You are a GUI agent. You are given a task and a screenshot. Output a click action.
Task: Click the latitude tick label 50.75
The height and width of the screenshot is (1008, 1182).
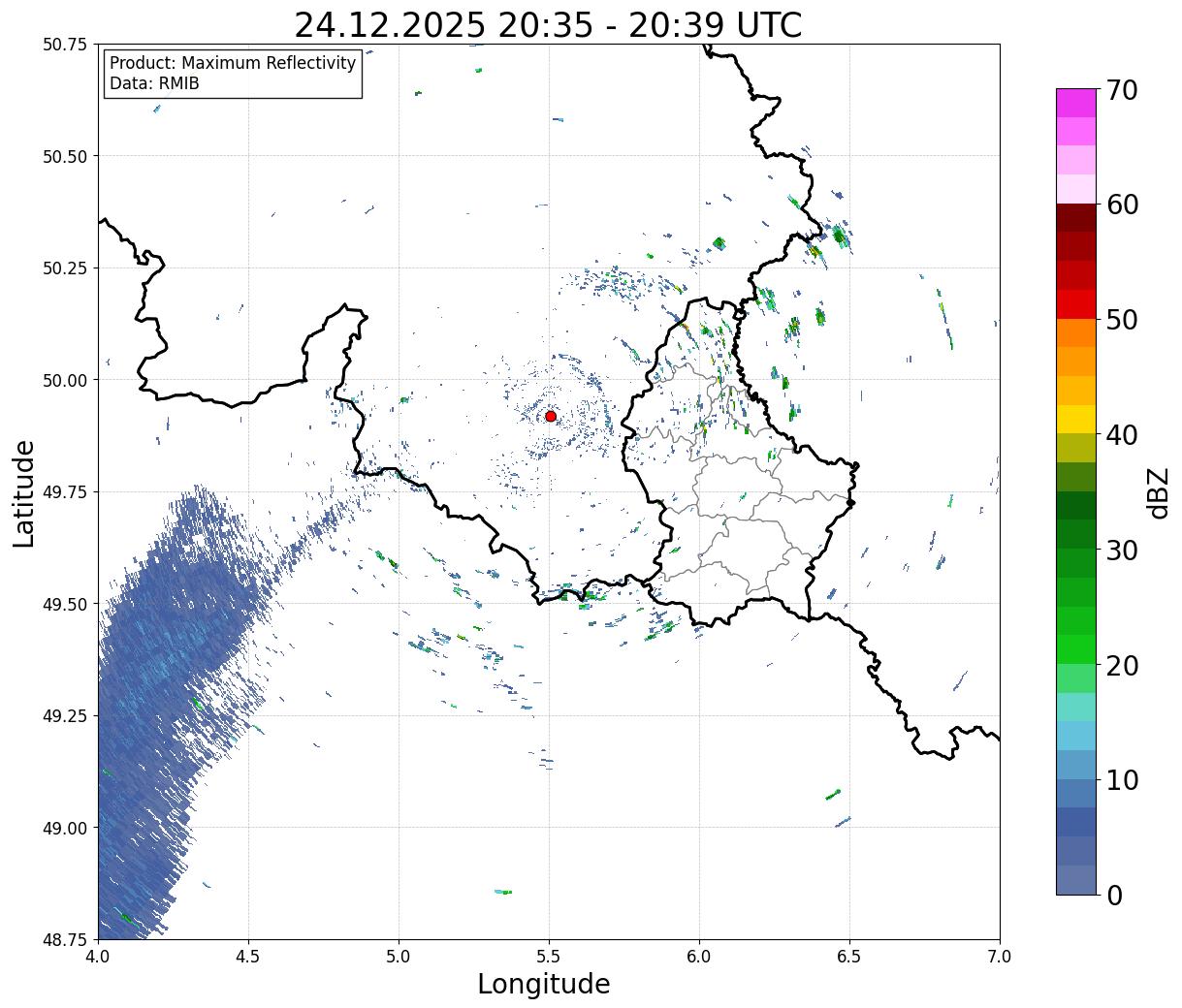click(64, 45)
